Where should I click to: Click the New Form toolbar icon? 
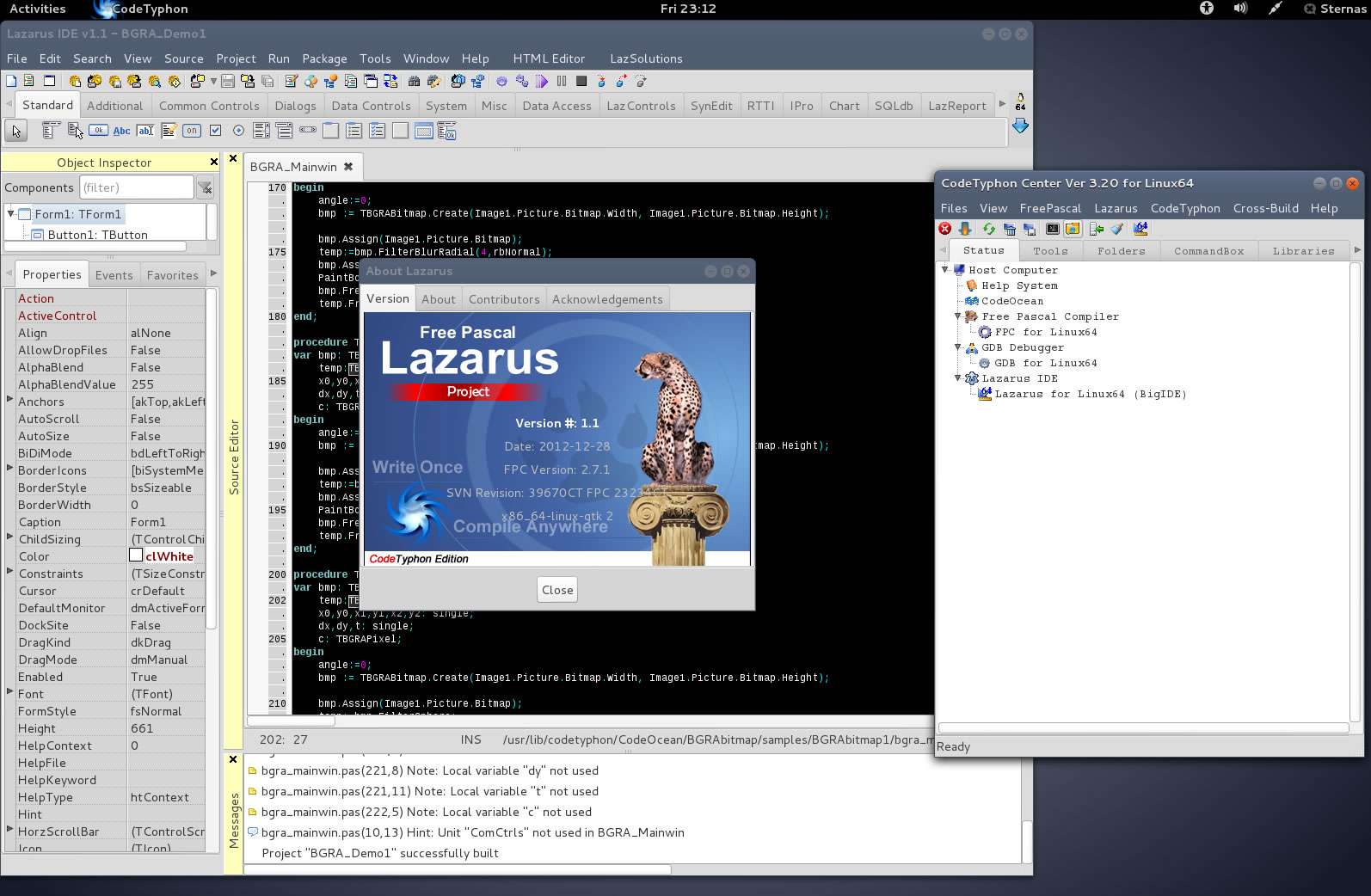49,81
